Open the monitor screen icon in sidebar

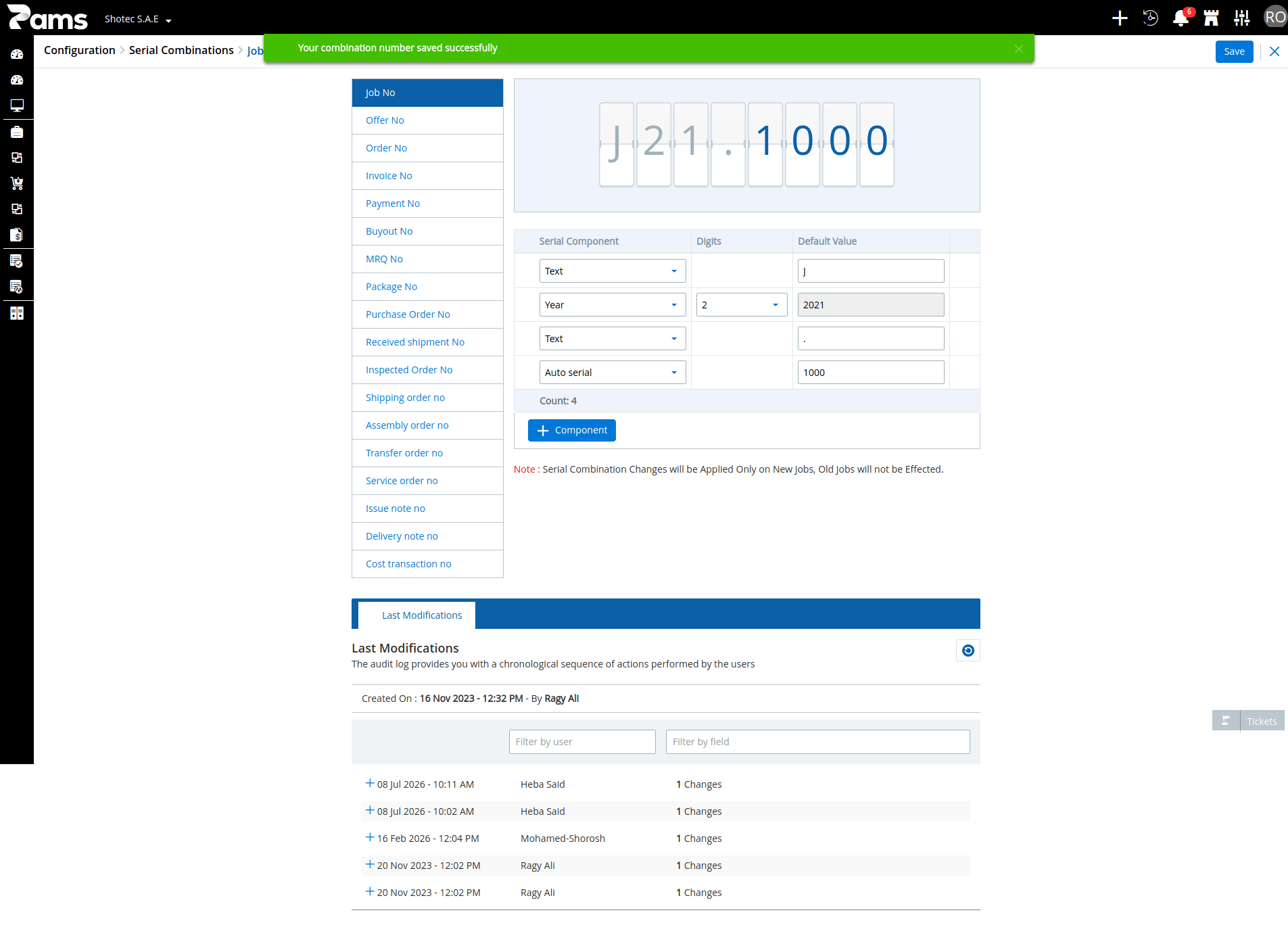tap(17, 105)
